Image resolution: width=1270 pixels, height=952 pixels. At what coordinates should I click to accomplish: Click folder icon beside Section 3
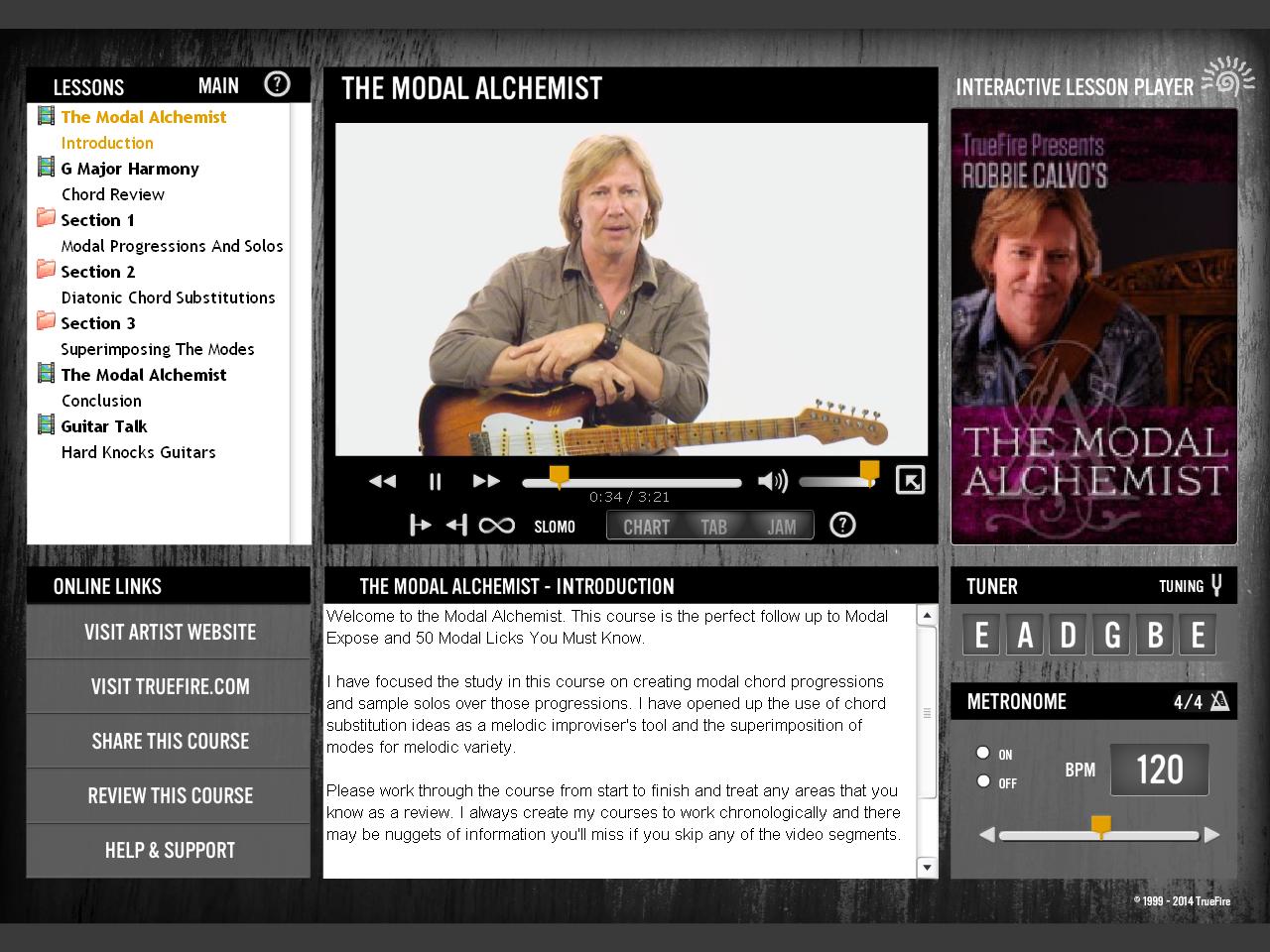click(46, 320)
